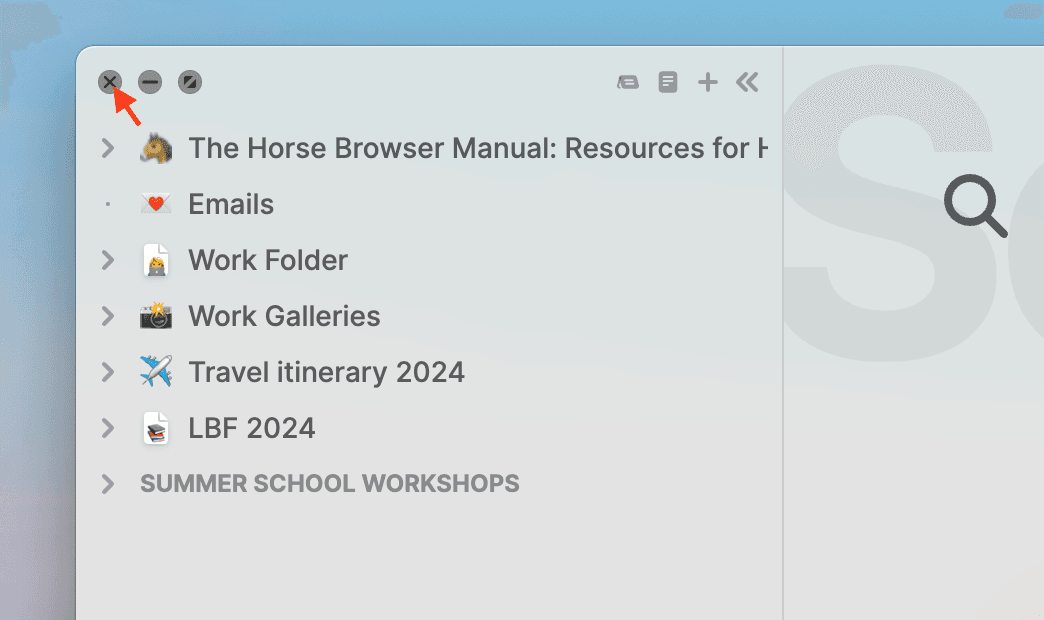Click the books icon beside LBF 2024

coord(156,428)
